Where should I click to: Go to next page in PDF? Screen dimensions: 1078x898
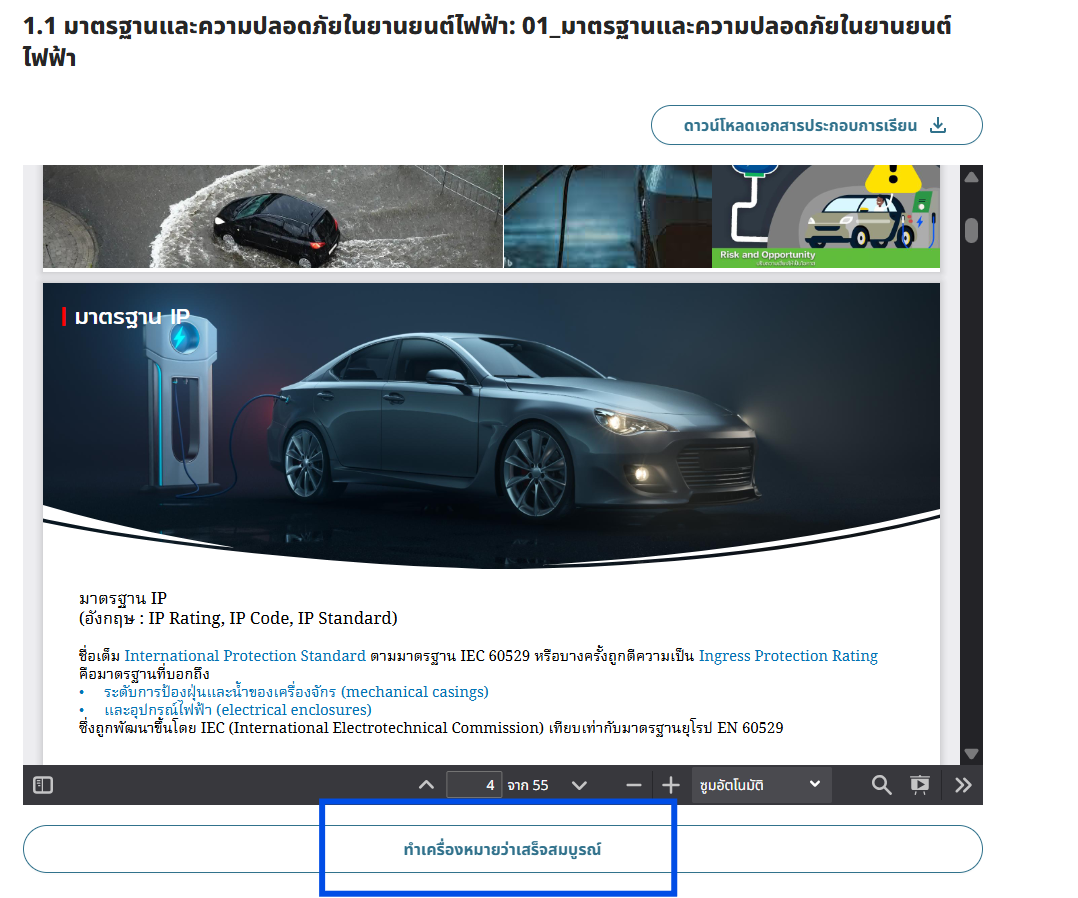pyautogui.click(x=579, y=785)
